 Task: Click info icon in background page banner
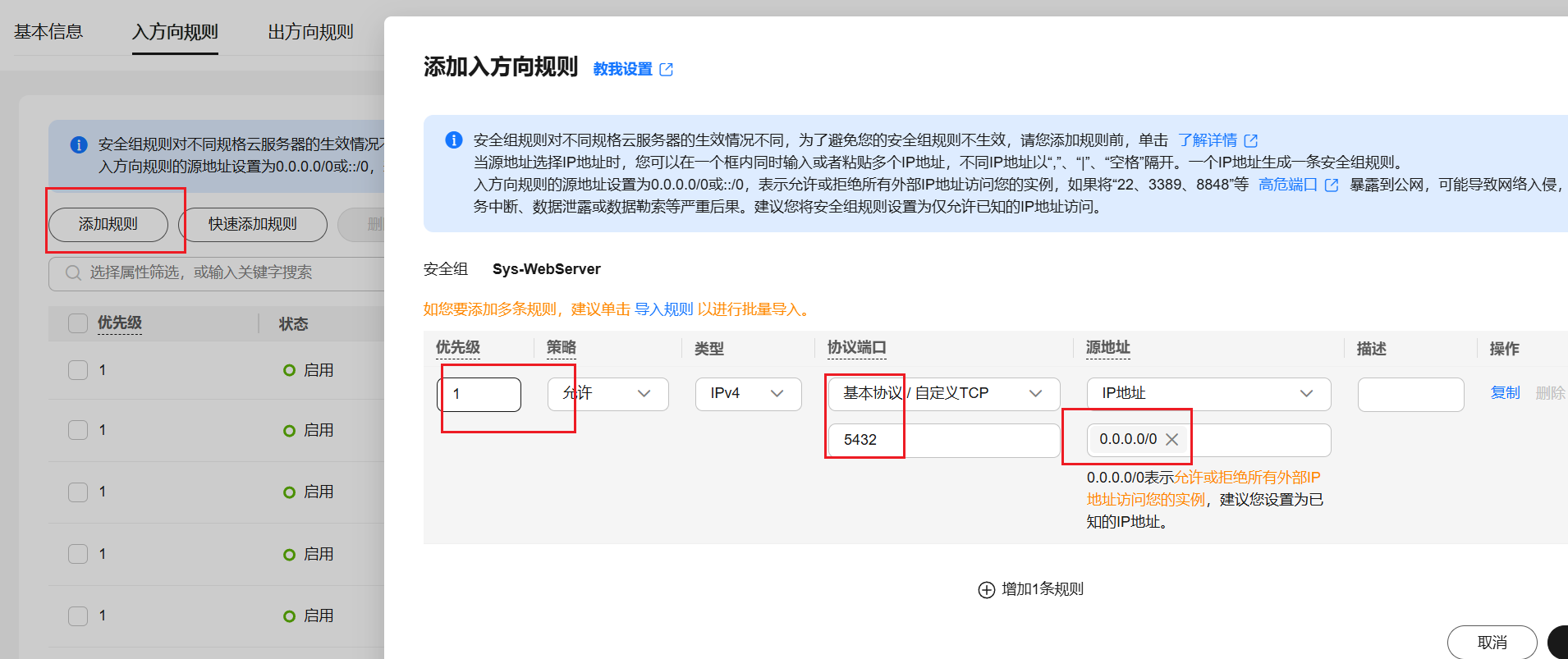tap(79, 145)
